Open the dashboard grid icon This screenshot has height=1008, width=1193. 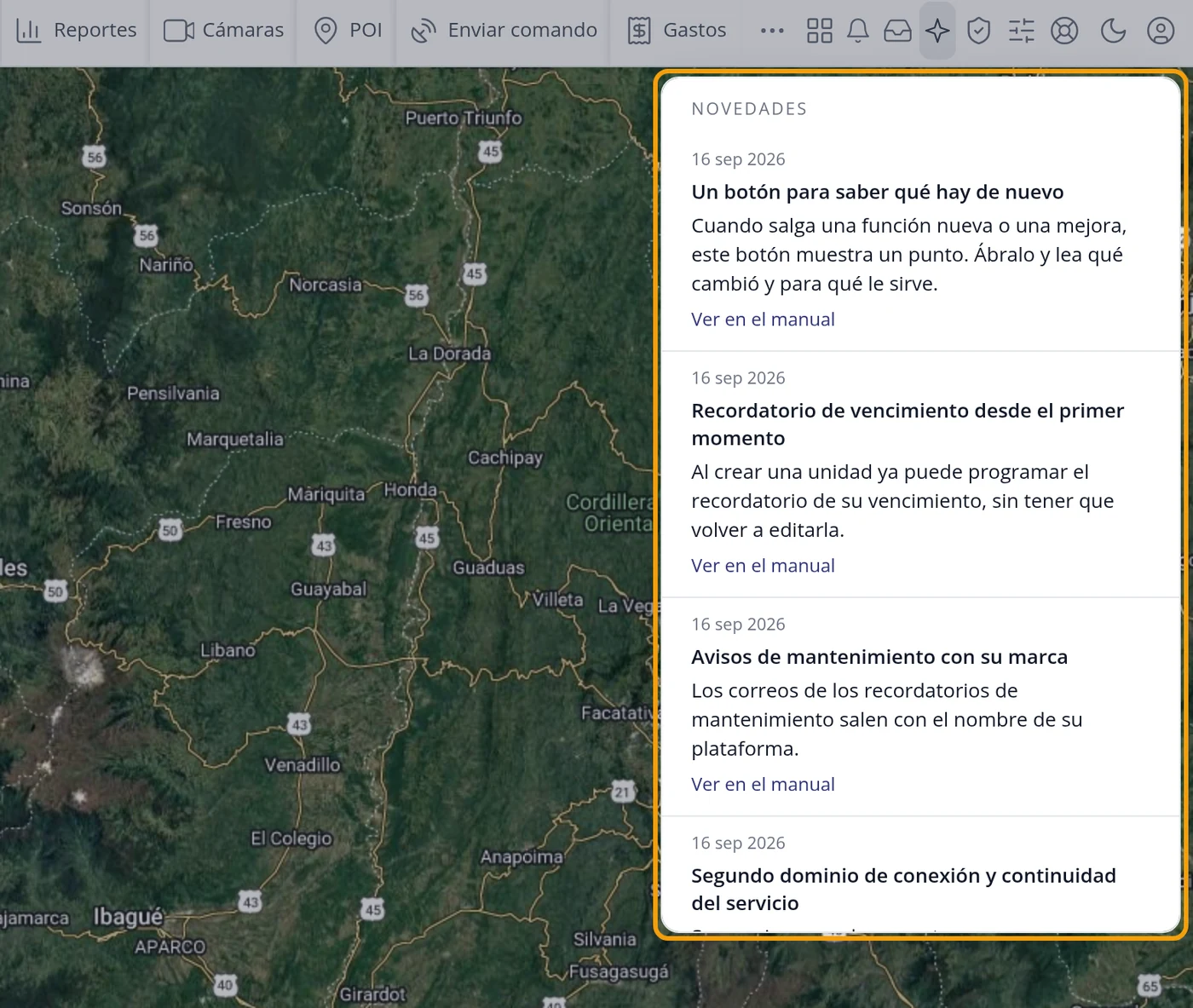(819, 31)
